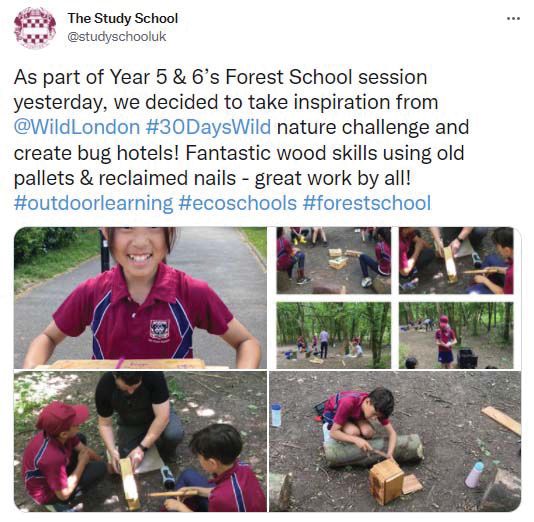Viewport: 534px width, 522px height.
Task: Click the wooden bug hotel box
Action: (387, 481)
